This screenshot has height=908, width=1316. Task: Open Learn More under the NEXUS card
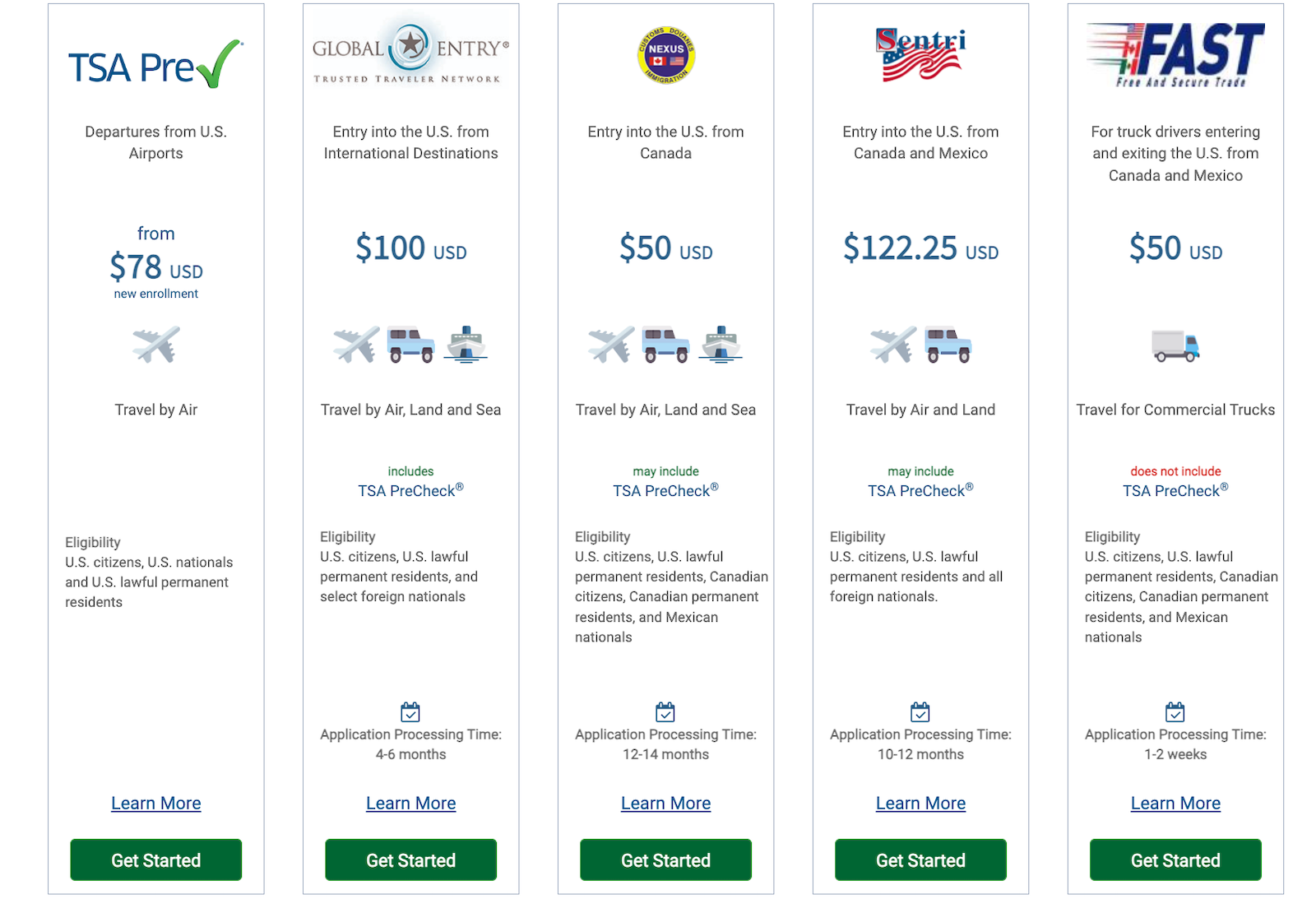point(666,804)
